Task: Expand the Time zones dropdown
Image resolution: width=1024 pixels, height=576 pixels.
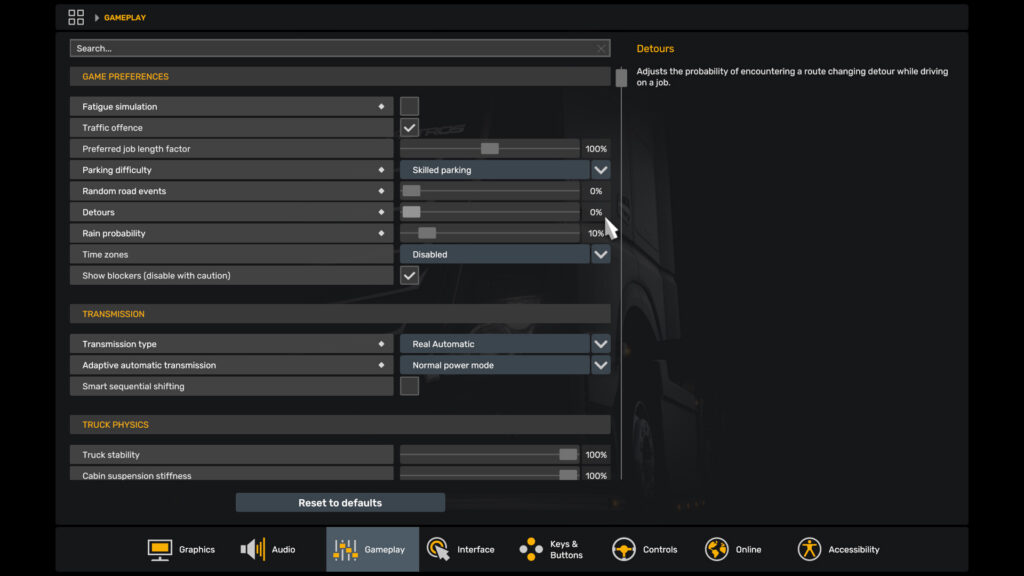Action: coord(600,254)
